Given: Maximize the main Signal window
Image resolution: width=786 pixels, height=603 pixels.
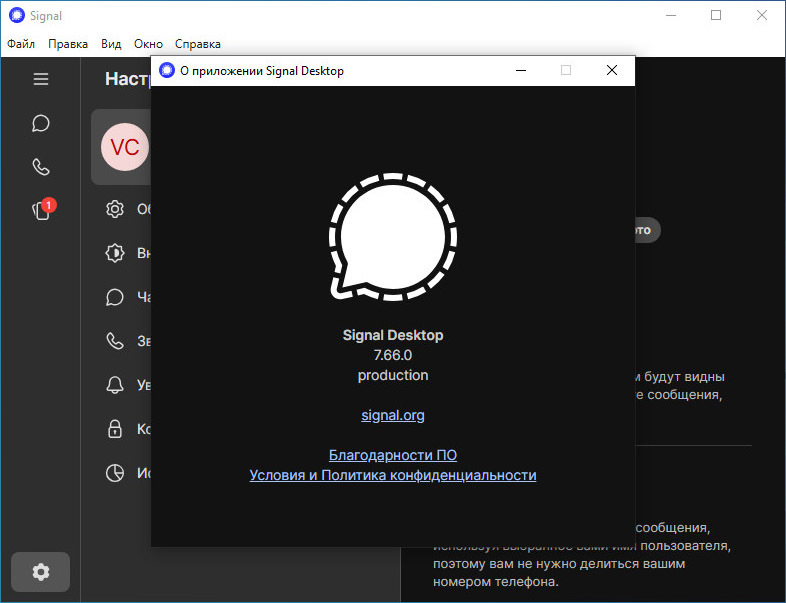Looking at the screenshot, I should point(716,16).
